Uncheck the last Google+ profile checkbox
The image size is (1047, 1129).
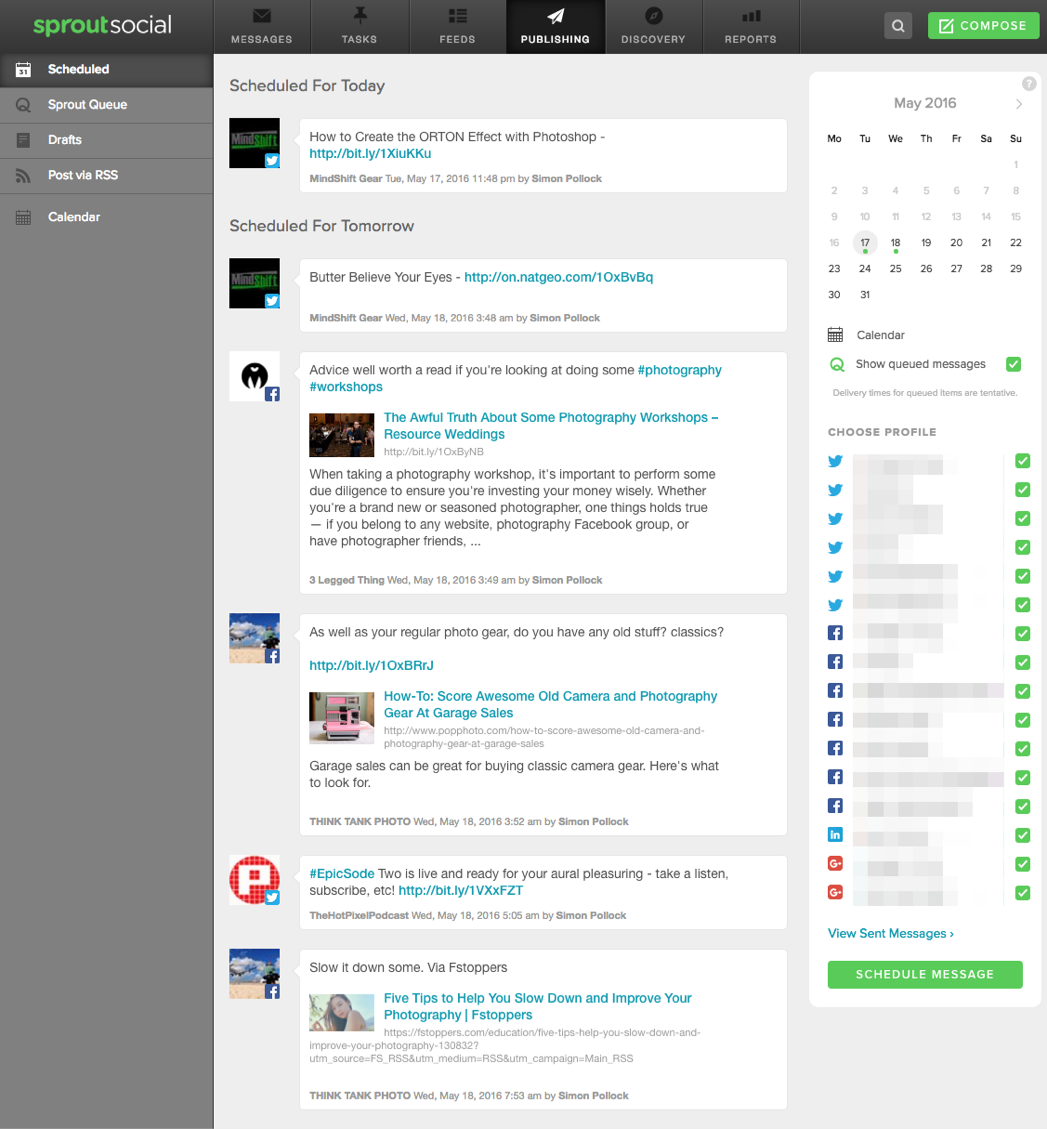1023,893
